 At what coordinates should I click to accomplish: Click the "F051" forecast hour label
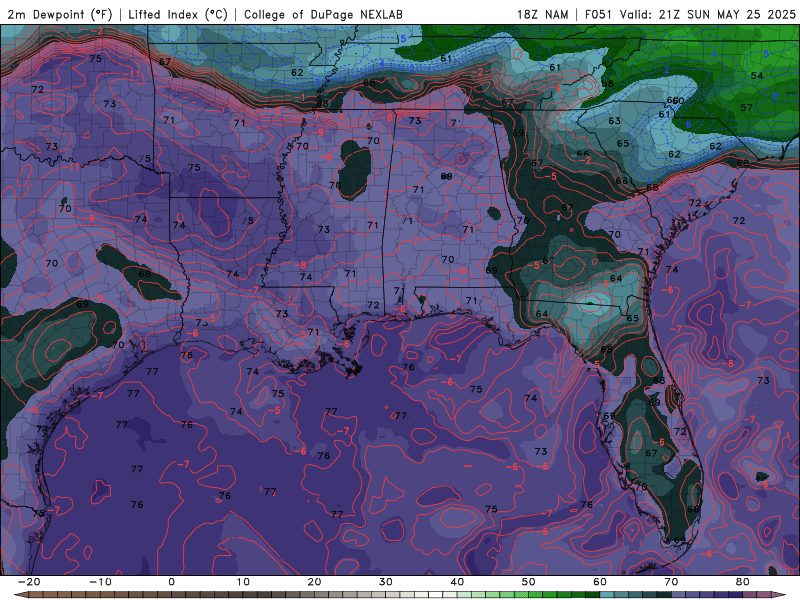click(x=599, y=14)
